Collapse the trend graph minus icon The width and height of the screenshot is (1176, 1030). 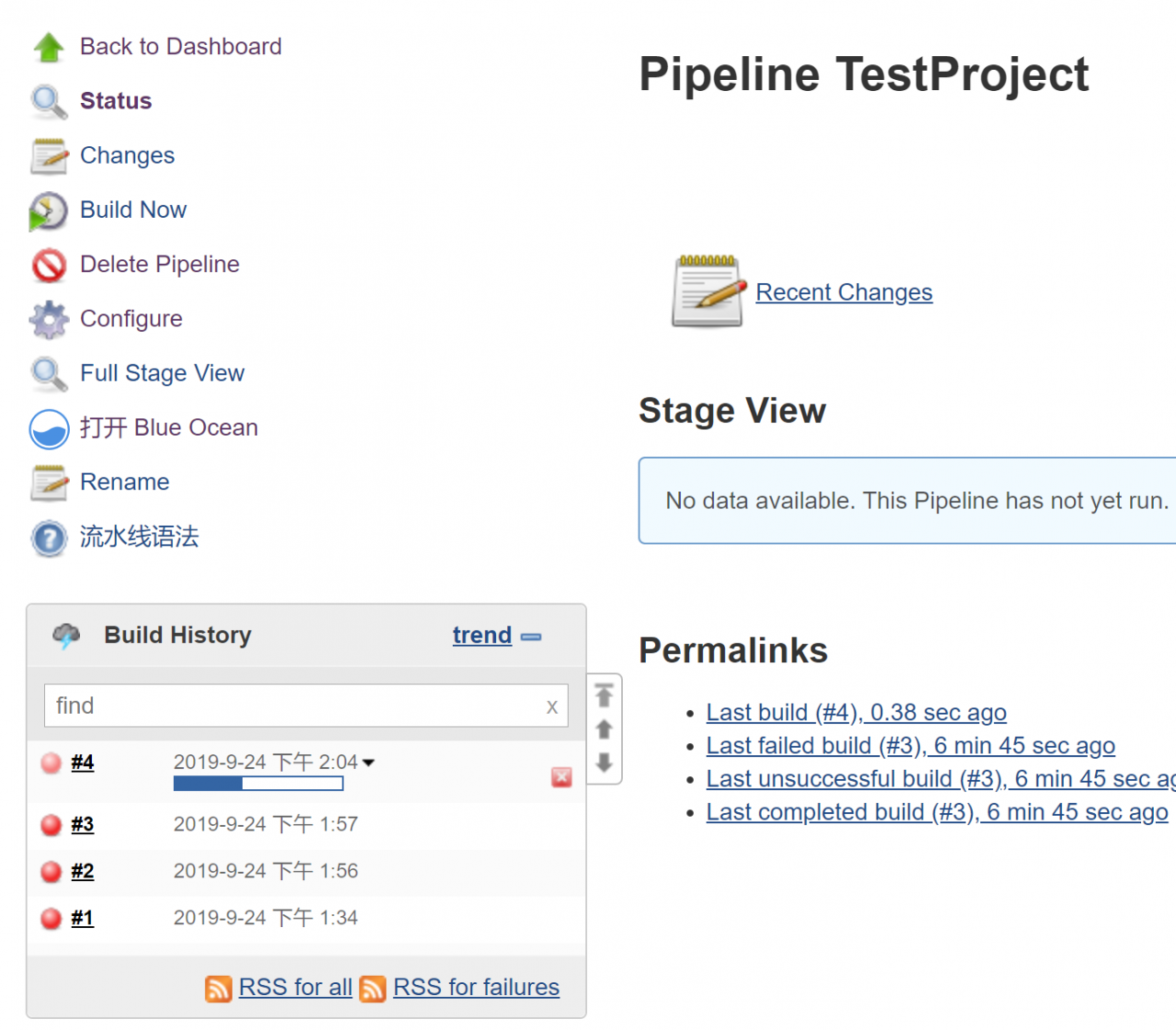point(531,637)
